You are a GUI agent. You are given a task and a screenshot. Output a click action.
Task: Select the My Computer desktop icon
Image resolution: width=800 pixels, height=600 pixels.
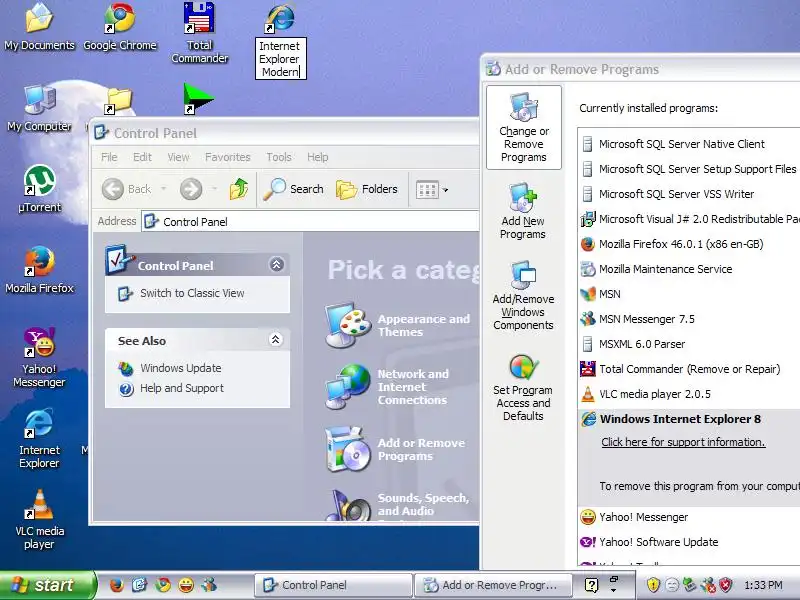coord(39,108)
